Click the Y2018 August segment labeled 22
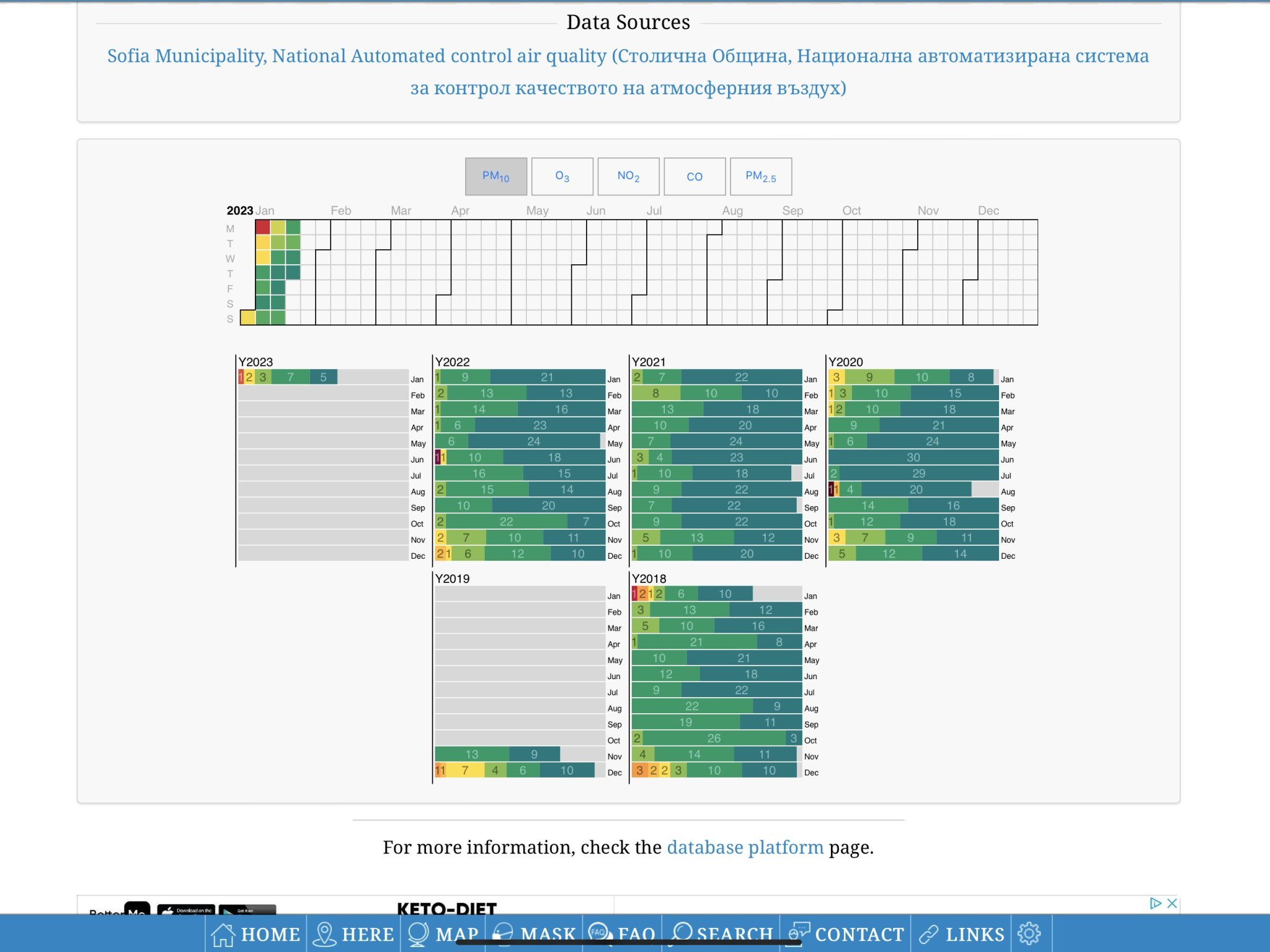Image resolution: width=1270 pixels, height=952 pixels. click(x=692, y=706)
